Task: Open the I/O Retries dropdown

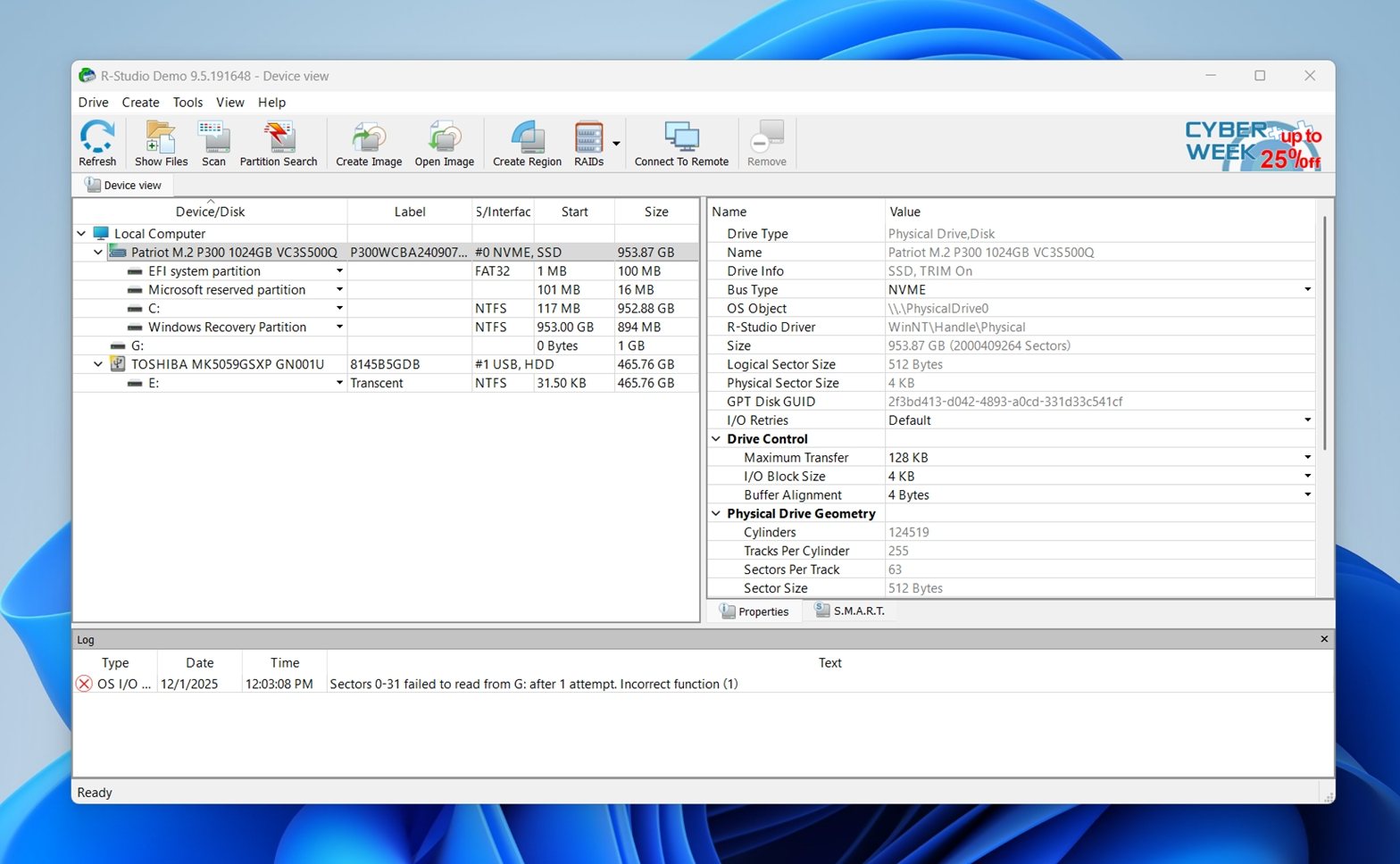Action: coord(1307,420)
